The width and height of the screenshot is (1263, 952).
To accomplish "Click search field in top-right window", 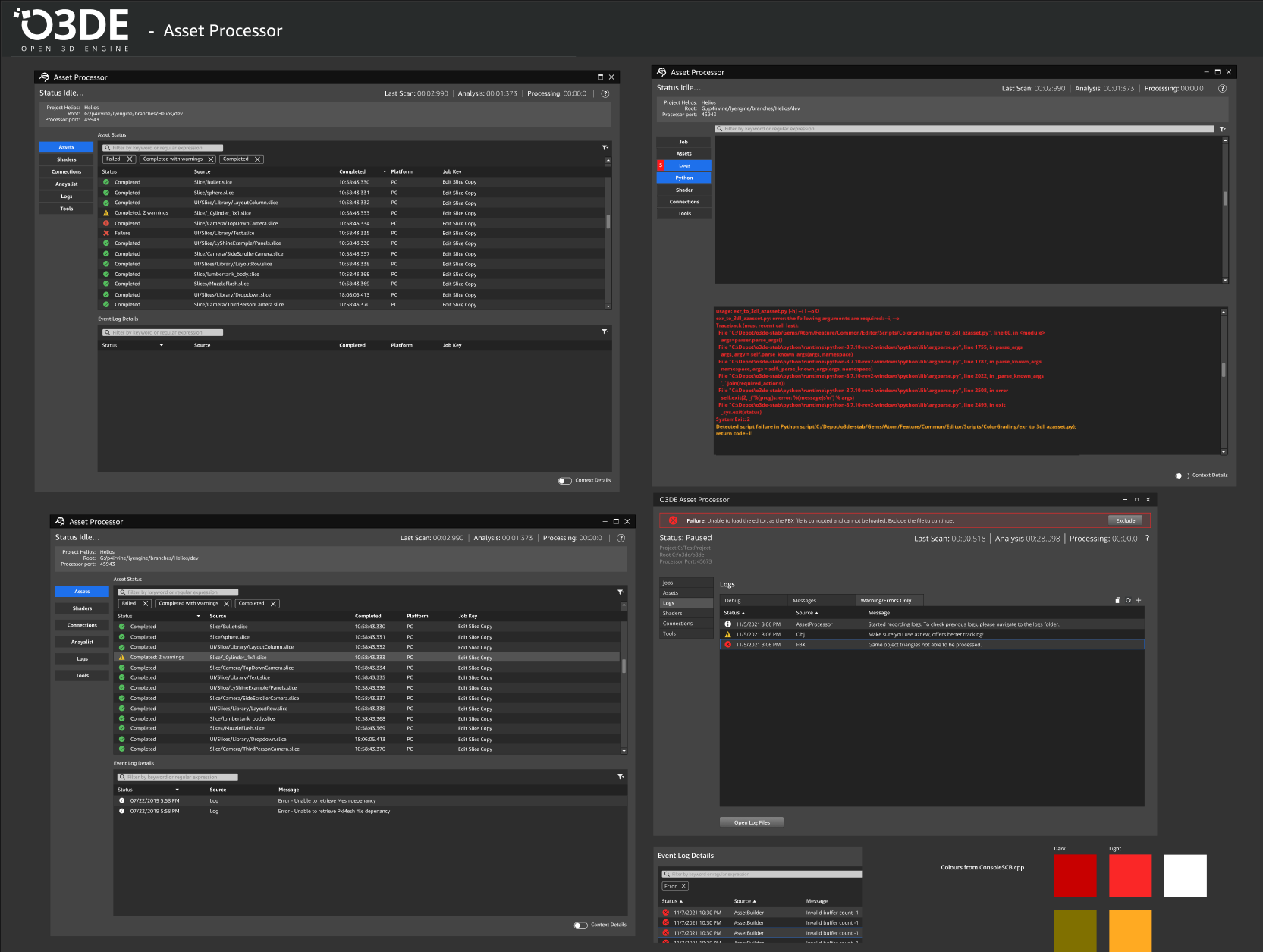I will click(x=965, y=129).
